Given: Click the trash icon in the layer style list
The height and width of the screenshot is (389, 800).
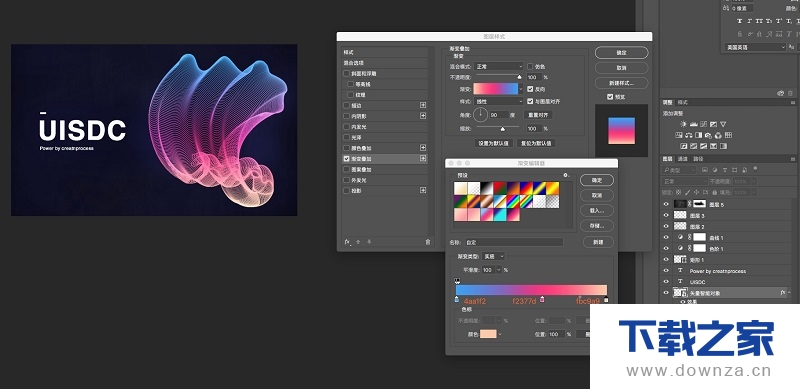Looking at the screenshot, I should coord(428,242).
